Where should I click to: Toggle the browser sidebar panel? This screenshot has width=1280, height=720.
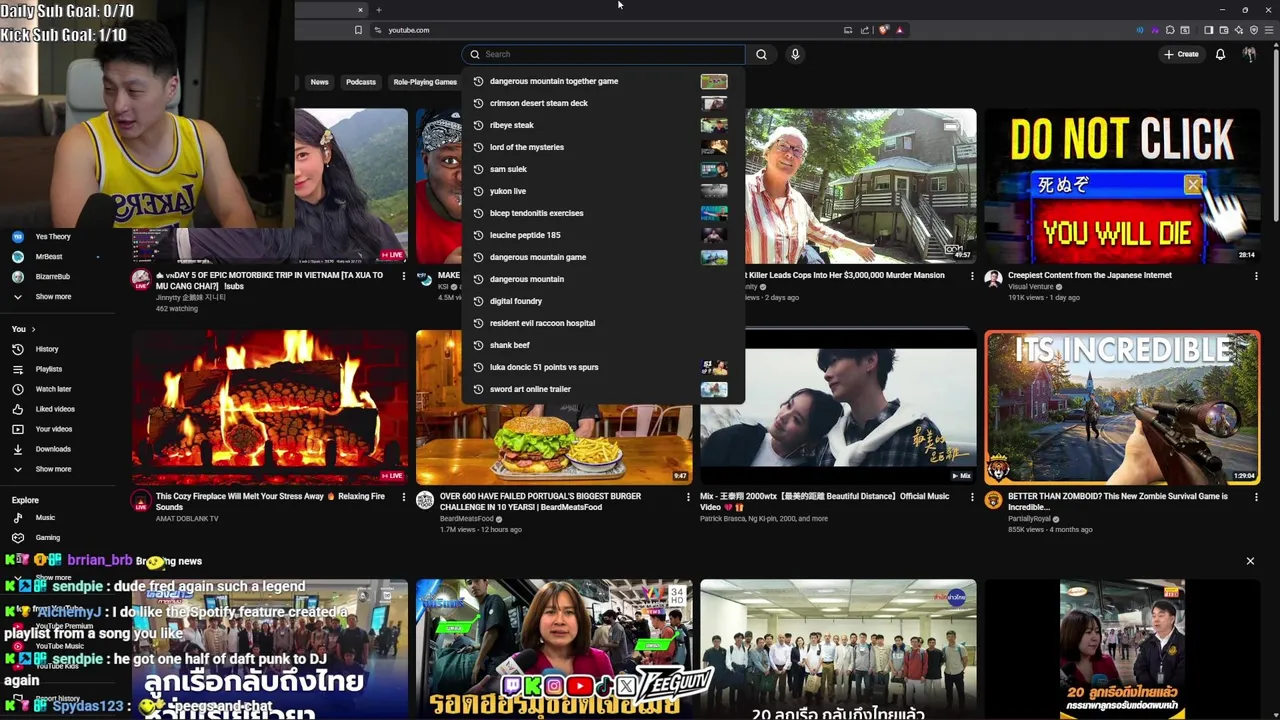[1208, 30]
